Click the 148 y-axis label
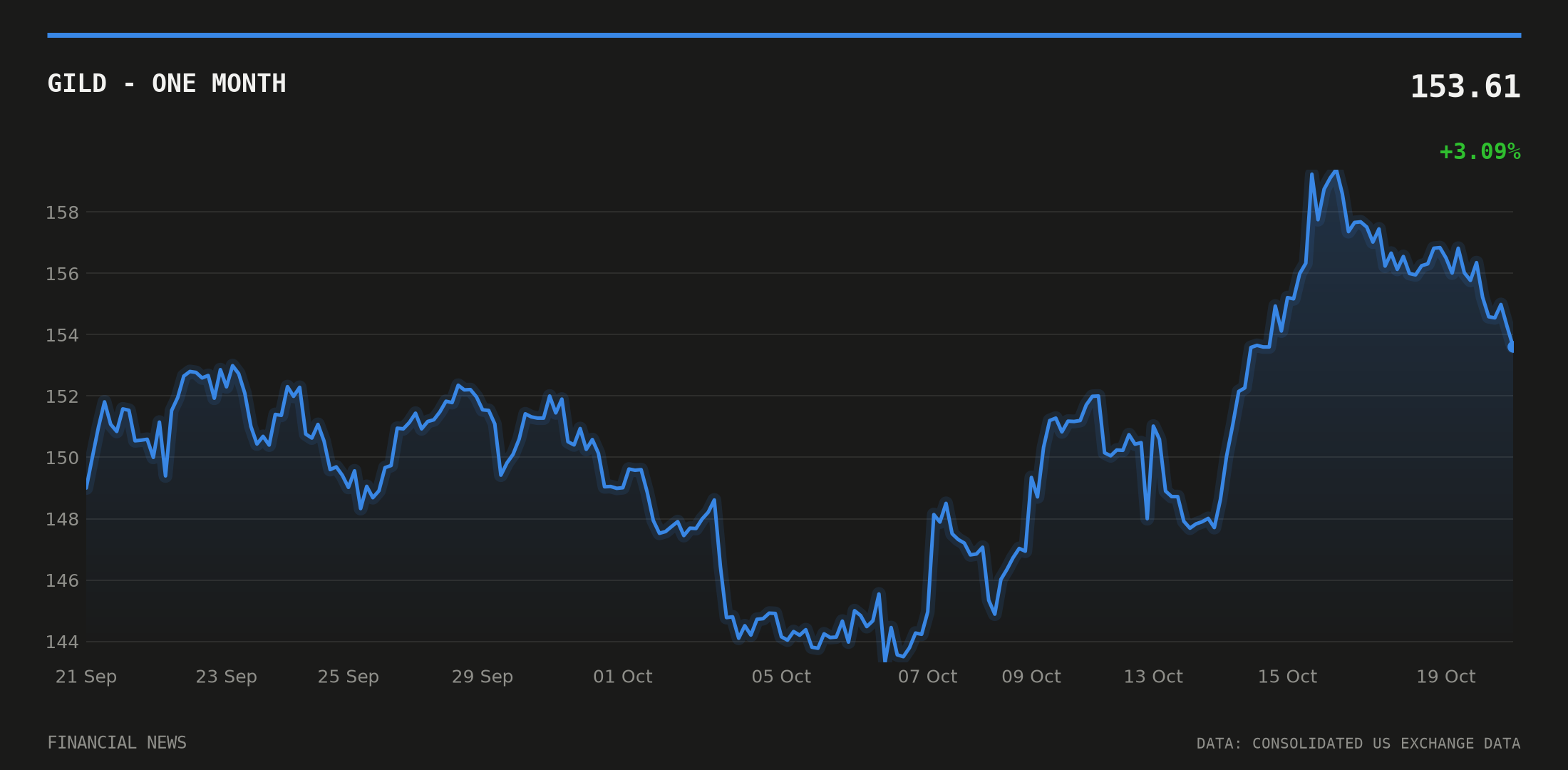1568x770 pixels. click(62, 519)
